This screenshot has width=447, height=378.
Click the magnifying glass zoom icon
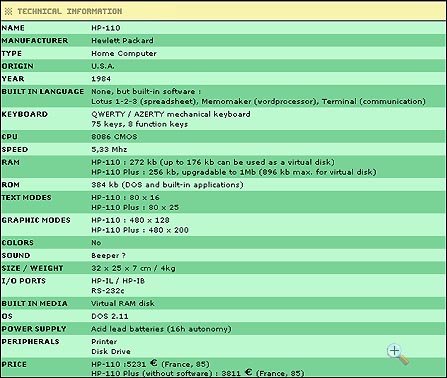coord(398,355)
